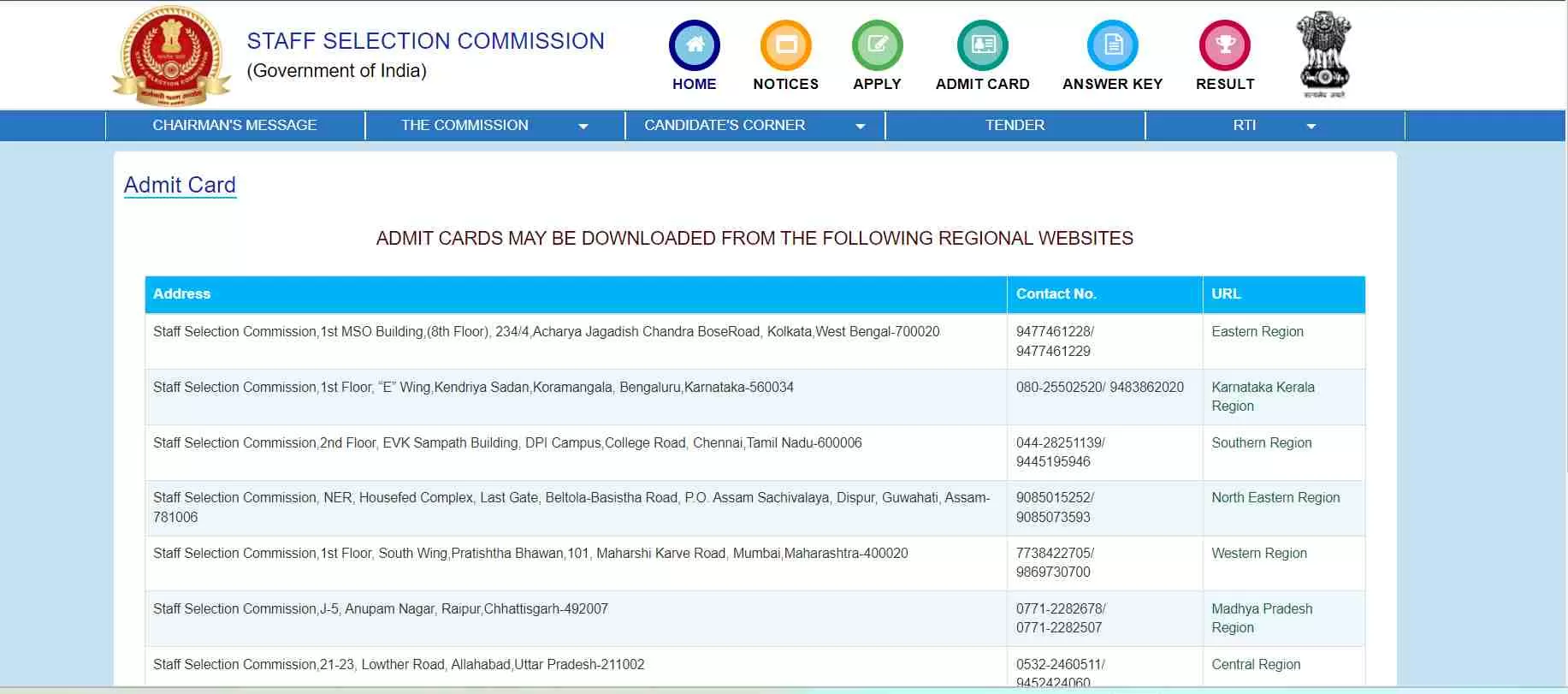Click the Admit Card page heading
The width and height of the screenshot is (1568, 694).
pos(180,185)
